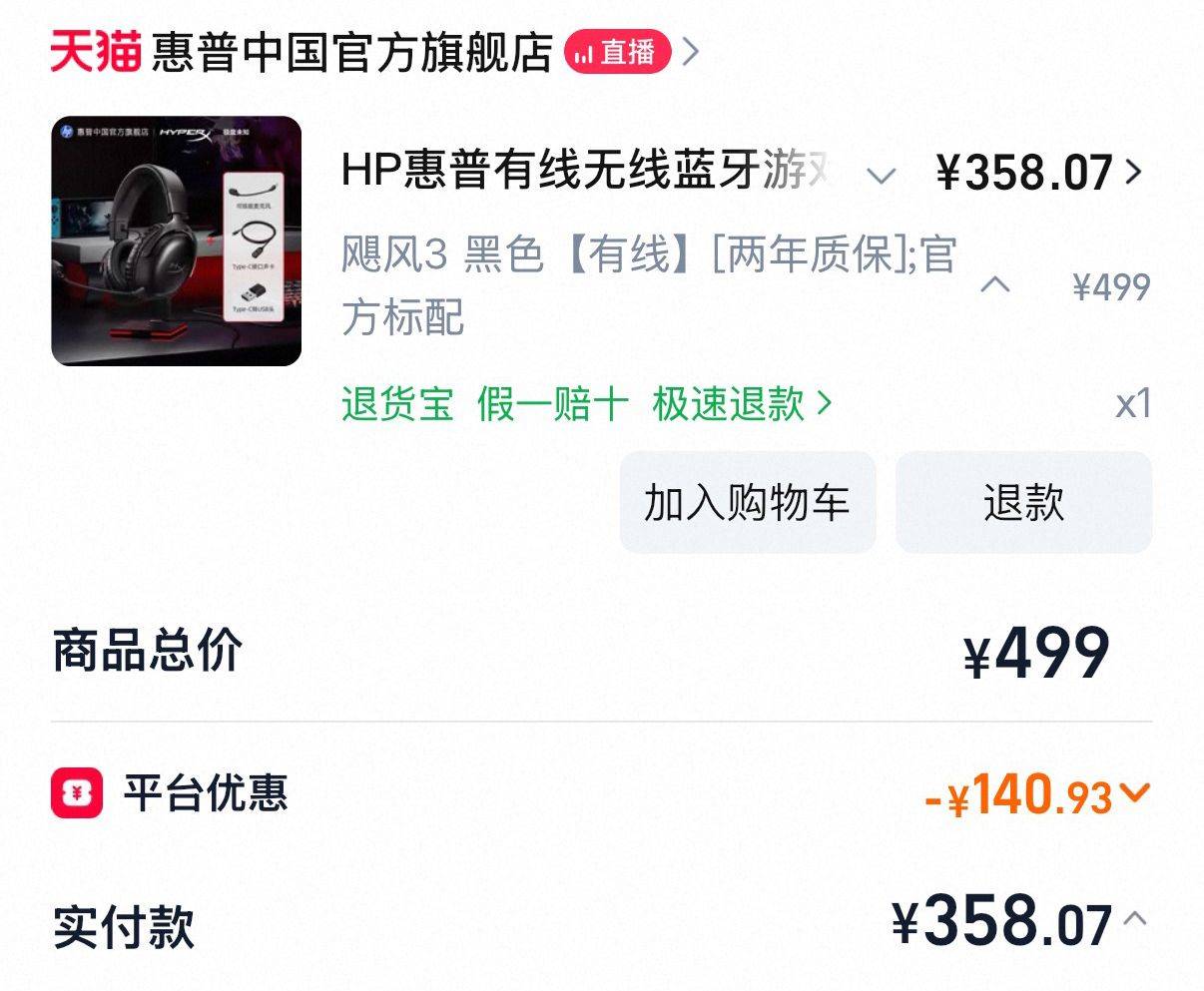The image size is (1204, 991).
Task: Click the 加入购物车 button
Action: click(x=747, y=502)
